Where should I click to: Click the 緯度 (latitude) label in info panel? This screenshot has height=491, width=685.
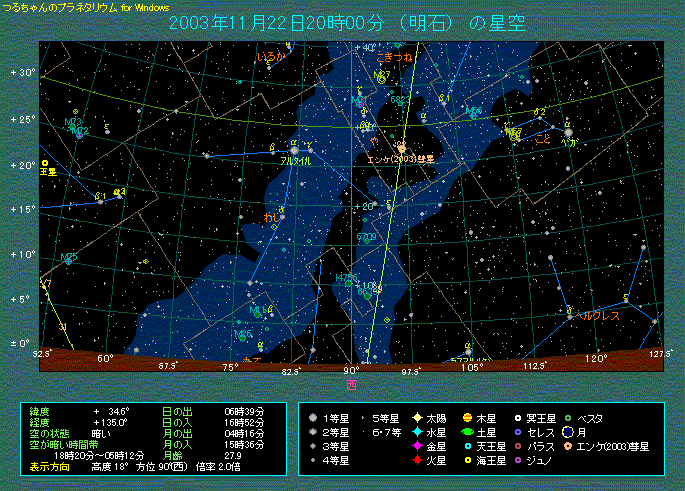(40, 411)
